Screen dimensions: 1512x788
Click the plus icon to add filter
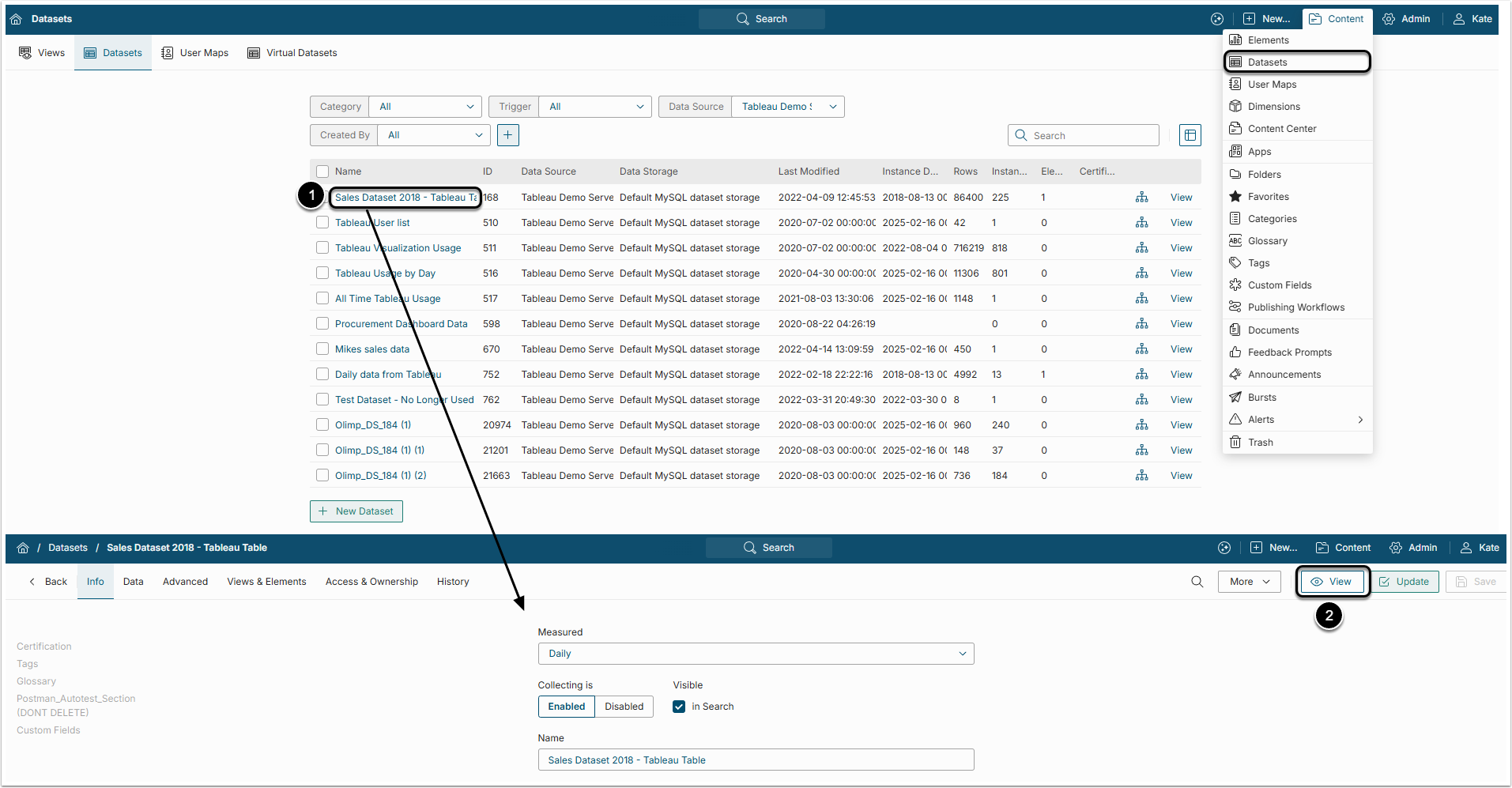click(507, 135)
